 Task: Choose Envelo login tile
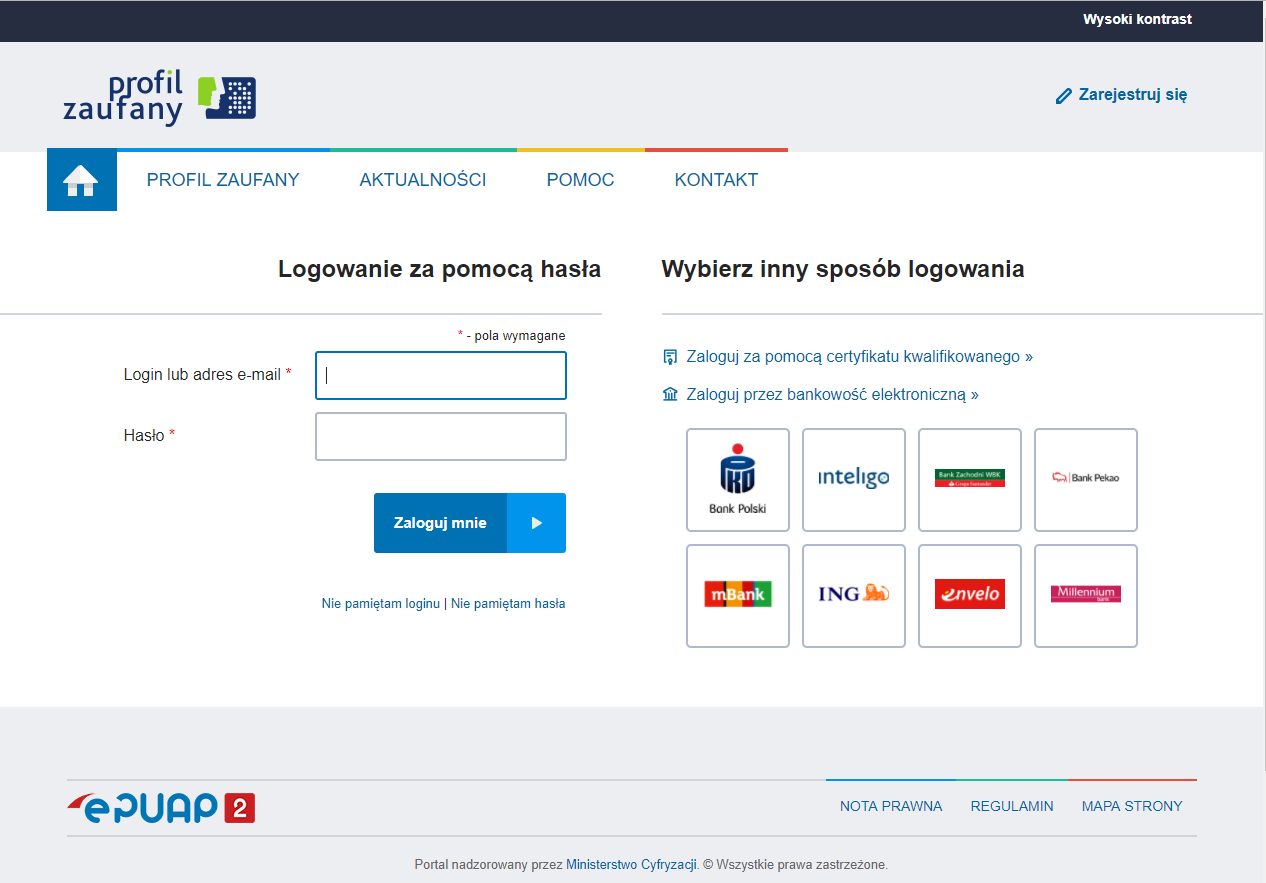(970, 596)
